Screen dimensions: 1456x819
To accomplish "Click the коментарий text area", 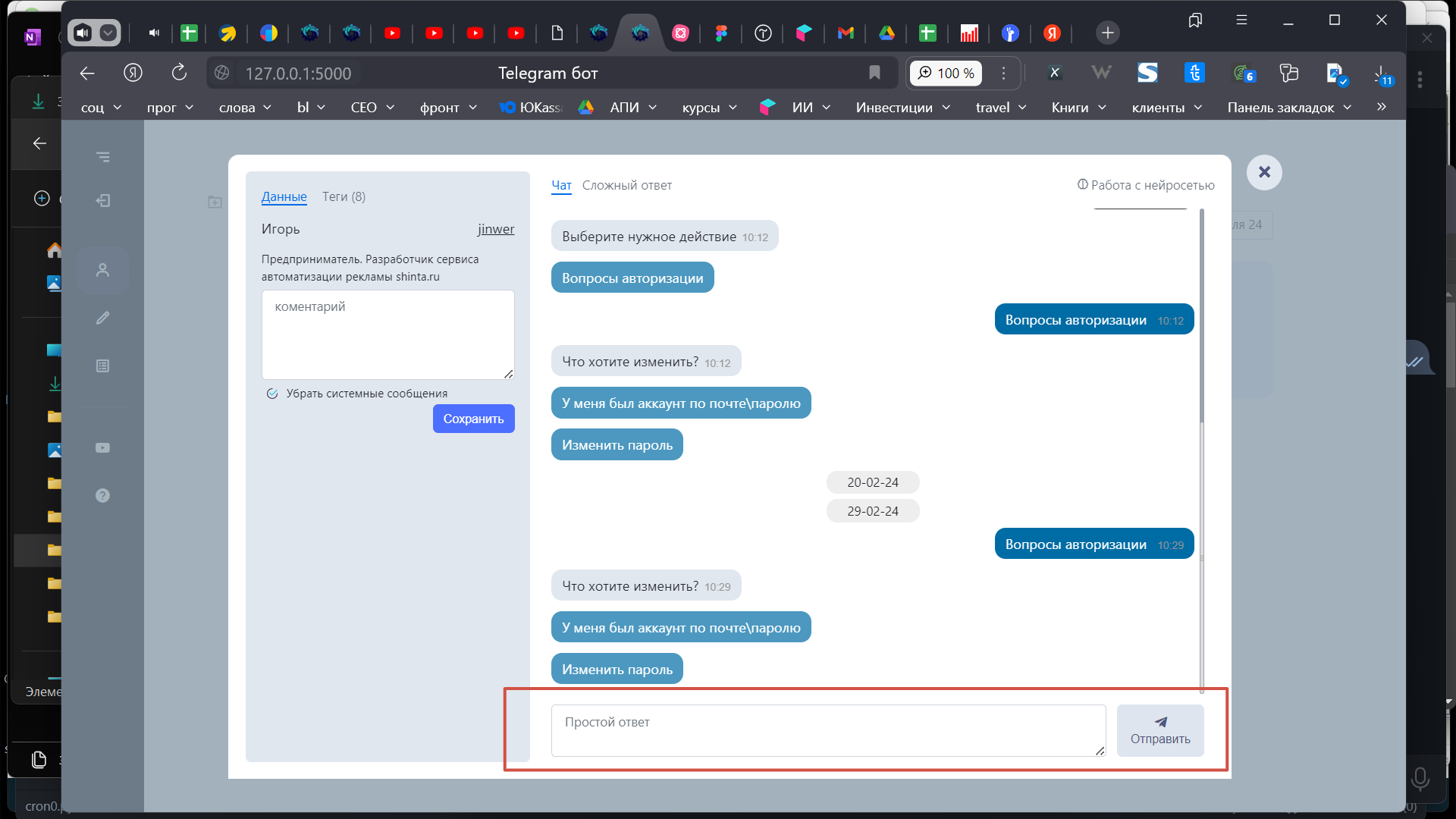I will (x=388, y=334).
